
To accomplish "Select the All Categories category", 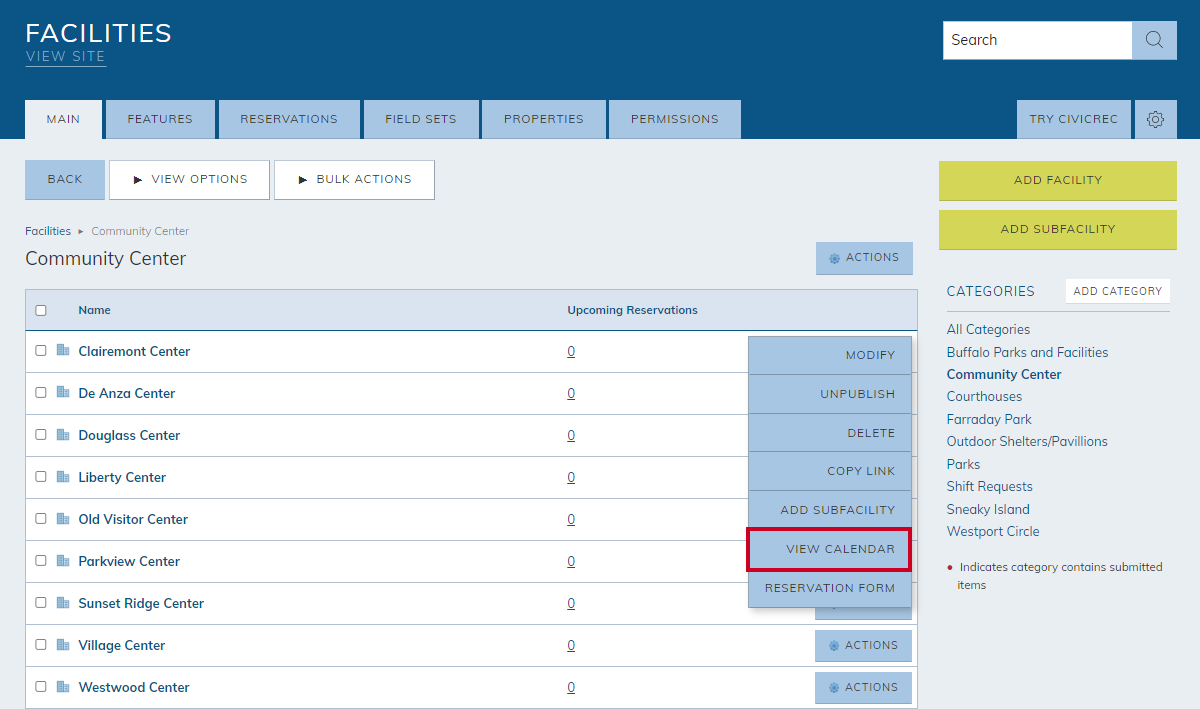I will (x=988, y=329).
